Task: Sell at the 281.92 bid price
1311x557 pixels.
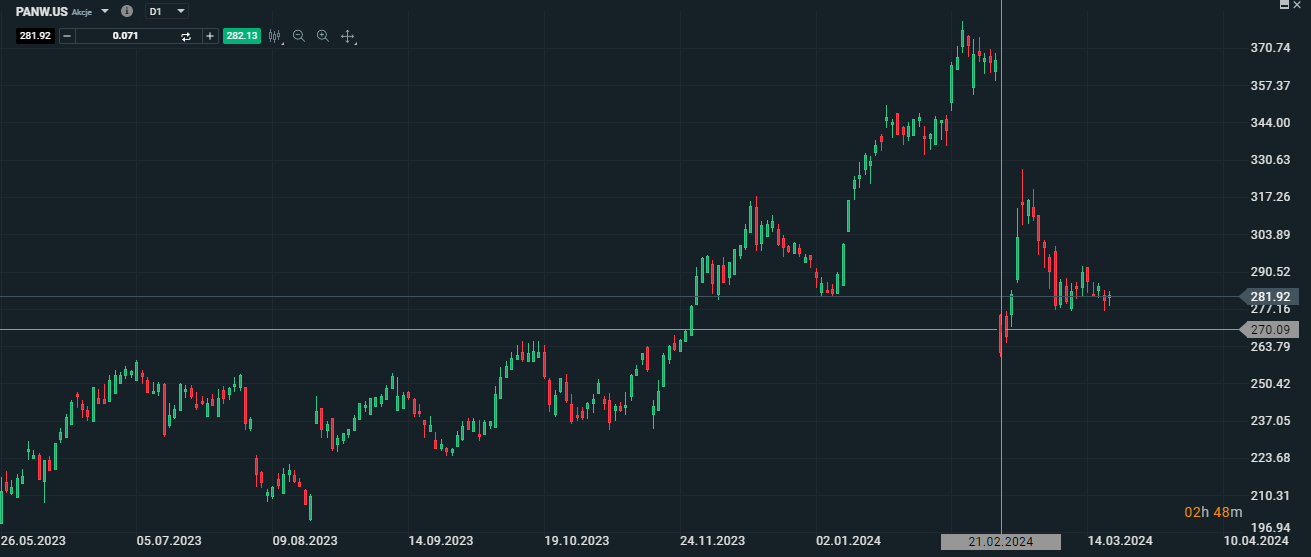Action: click(x=35, y=36)
